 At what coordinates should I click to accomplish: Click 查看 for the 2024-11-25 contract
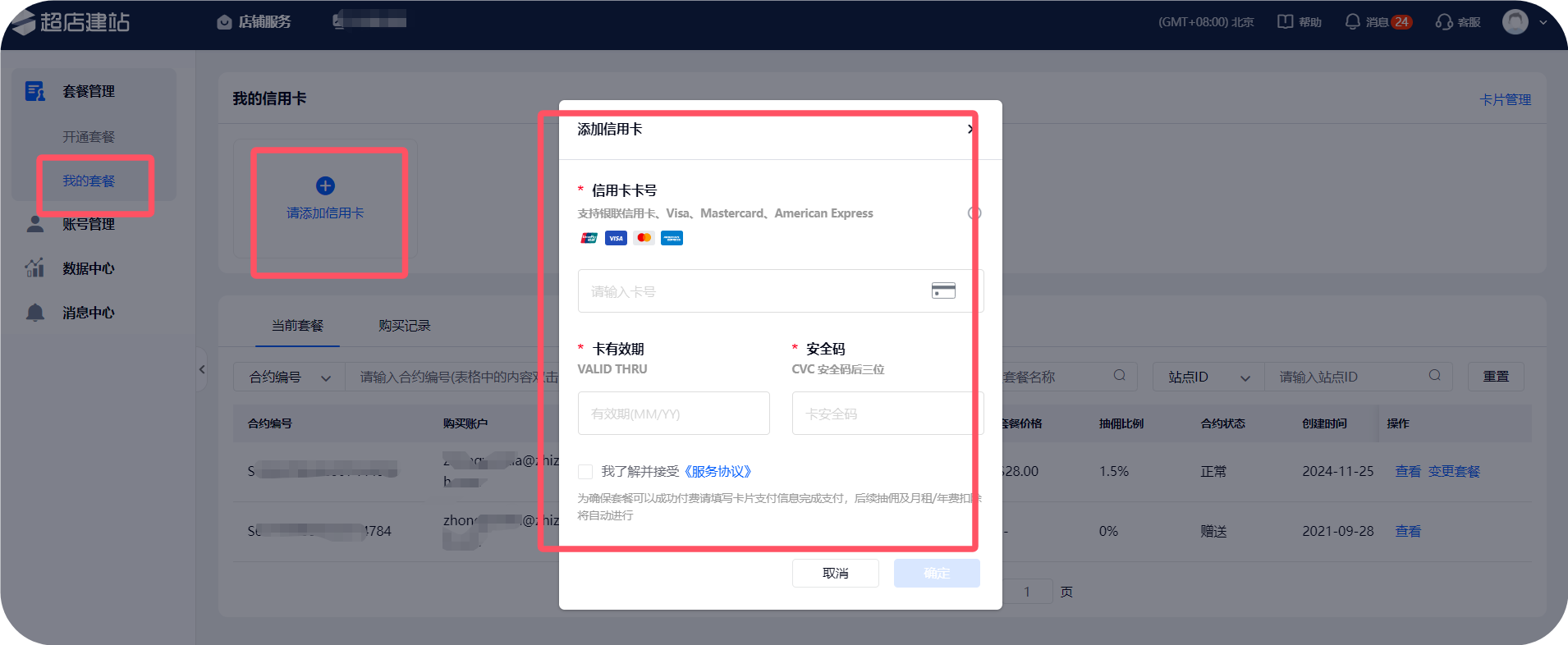1408,471
